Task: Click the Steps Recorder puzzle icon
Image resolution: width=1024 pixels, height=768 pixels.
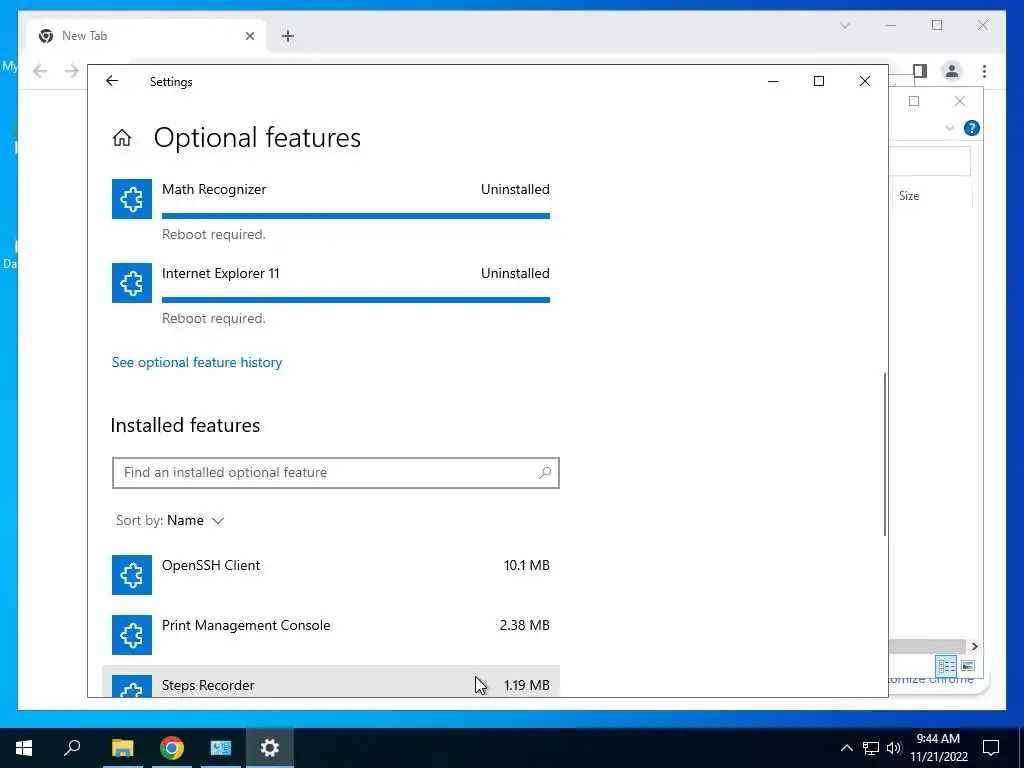Action: pyautogui.click(x=132, y=686)
